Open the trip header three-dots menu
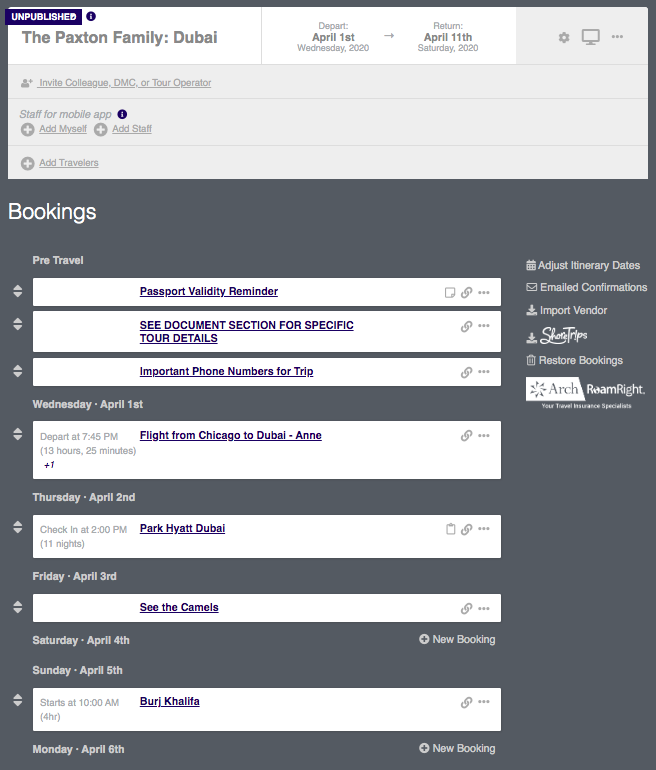 coord(617,37)
